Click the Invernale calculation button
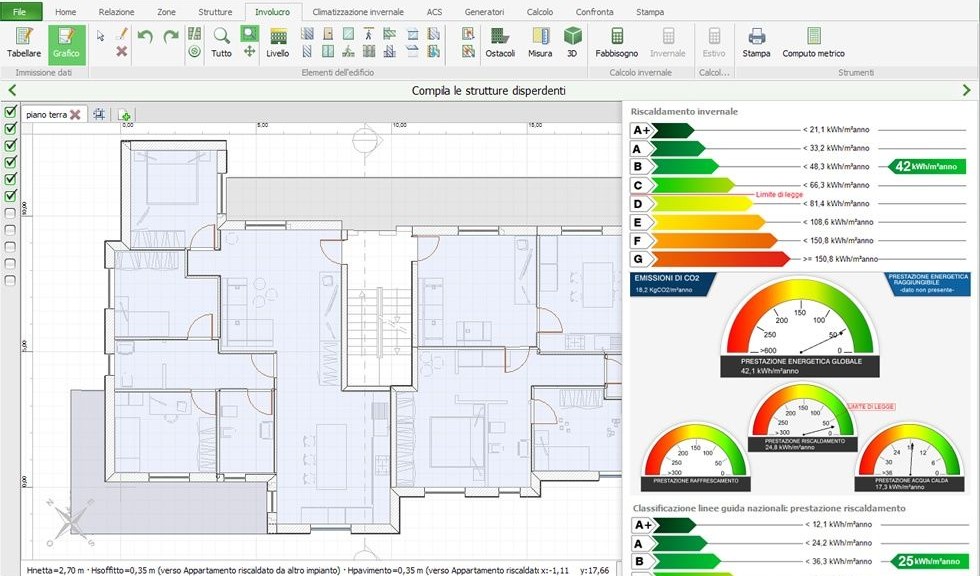Screen dimensions: 980x576 pos(668,42)
